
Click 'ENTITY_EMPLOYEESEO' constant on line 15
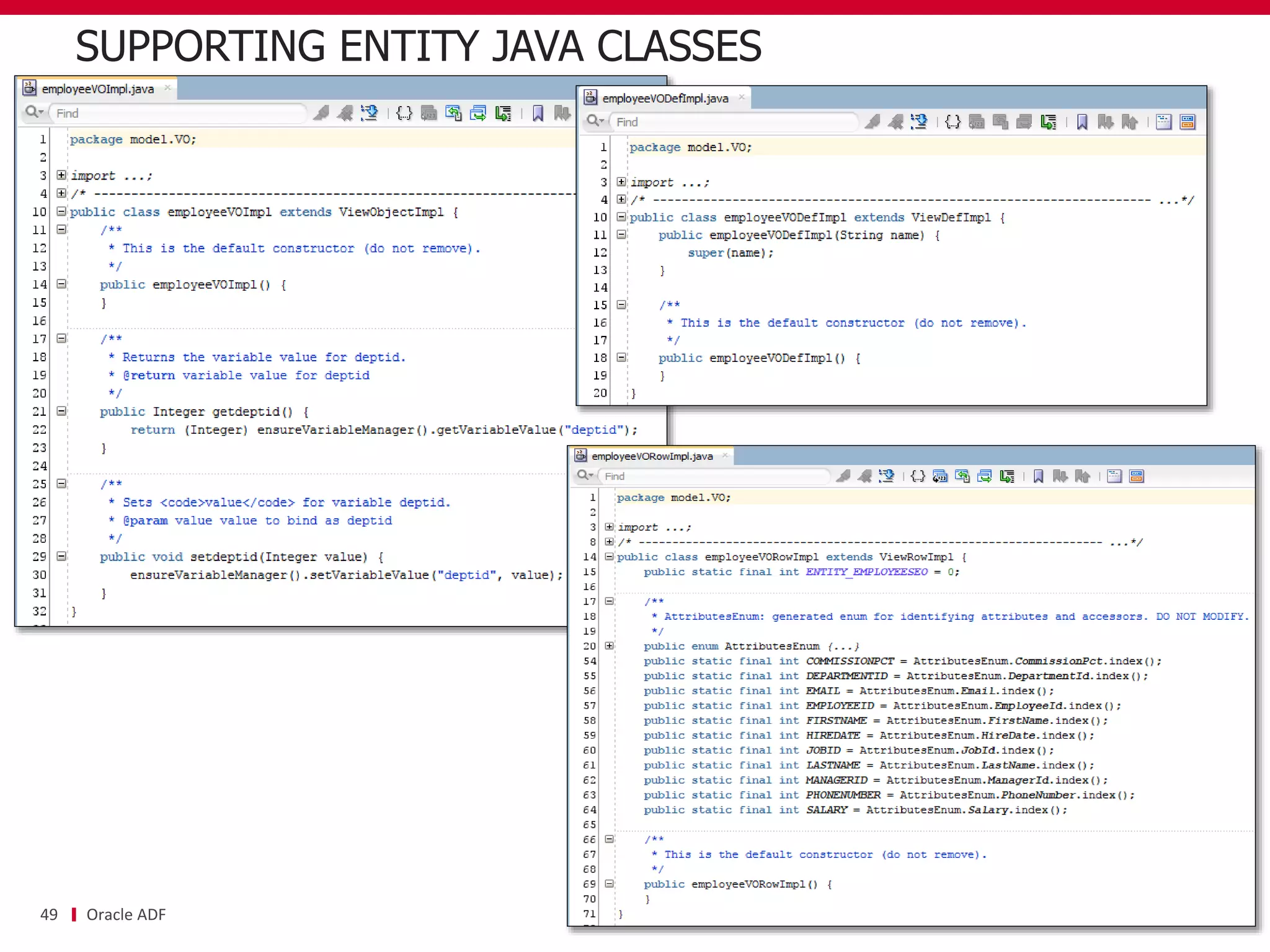tap(867, 571)
